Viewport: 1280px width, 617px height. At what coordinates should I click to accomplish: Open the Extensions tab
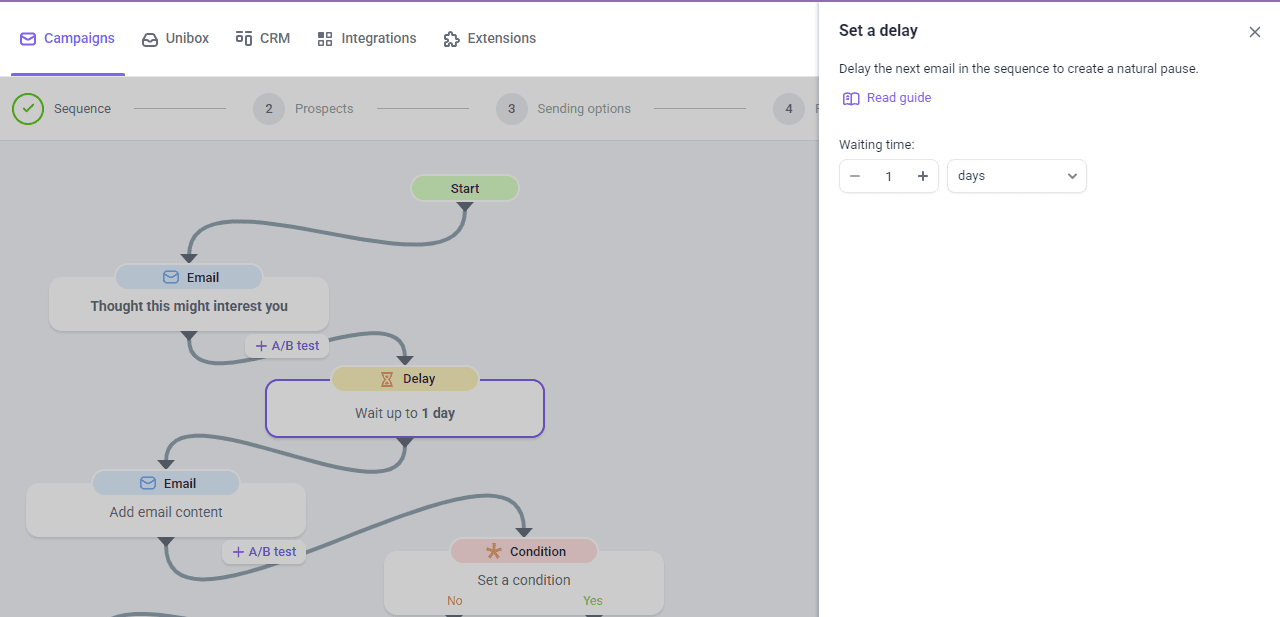click(490, 39)
